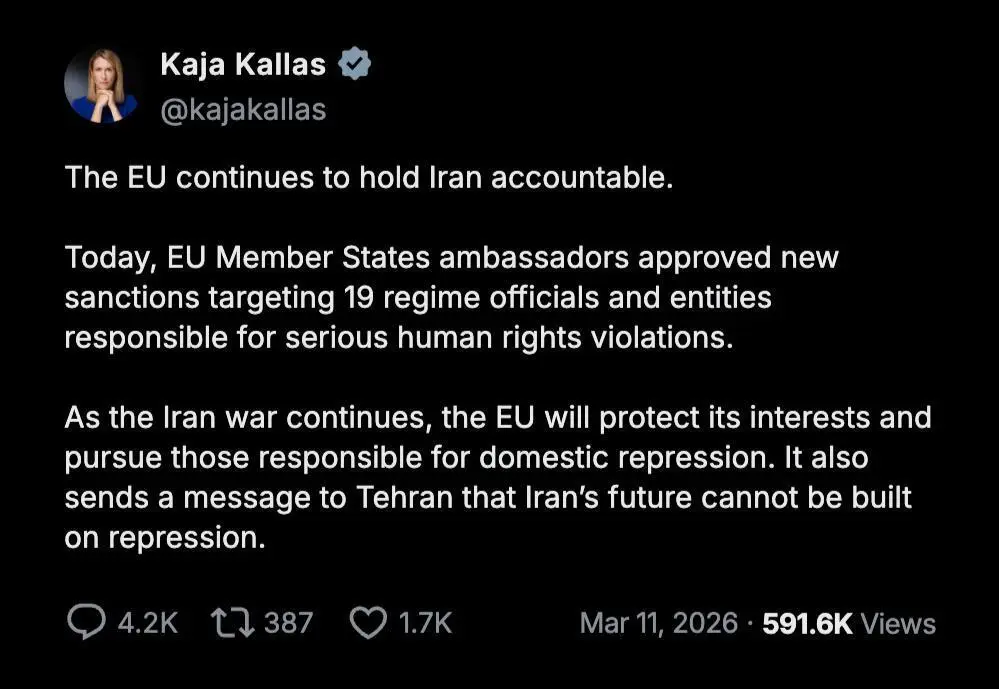
Task: Click the reply speech bubble icon
Action: click(x=86, y=623)
